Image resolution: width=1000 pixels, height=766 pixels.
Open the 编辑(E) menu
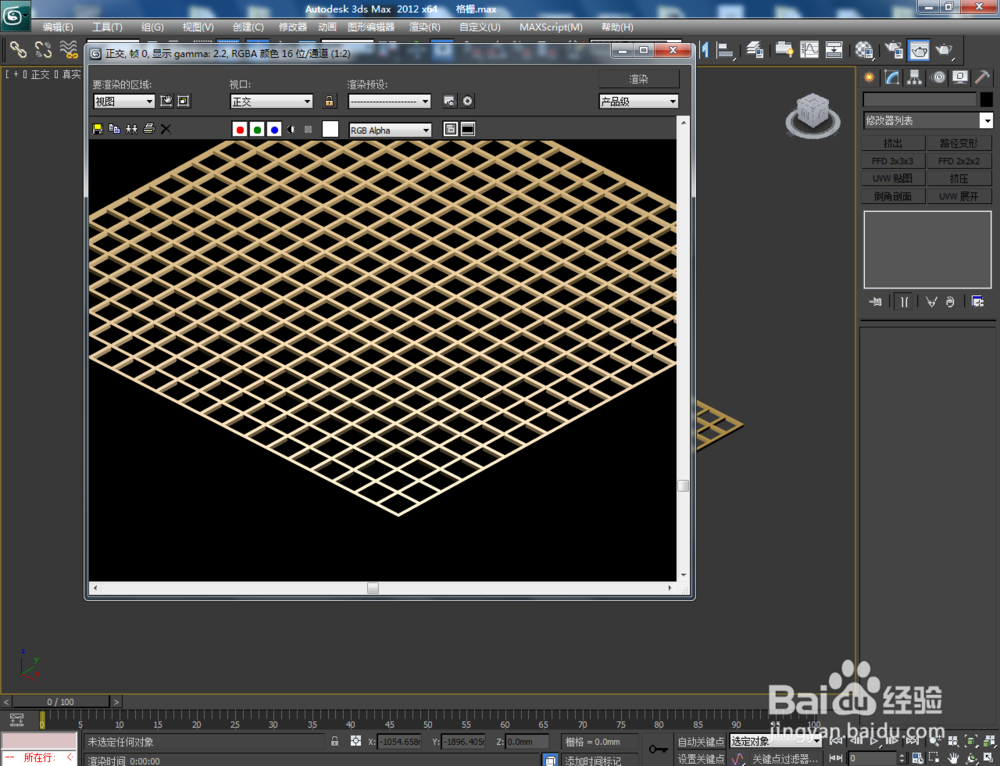[x=58, y=27]
